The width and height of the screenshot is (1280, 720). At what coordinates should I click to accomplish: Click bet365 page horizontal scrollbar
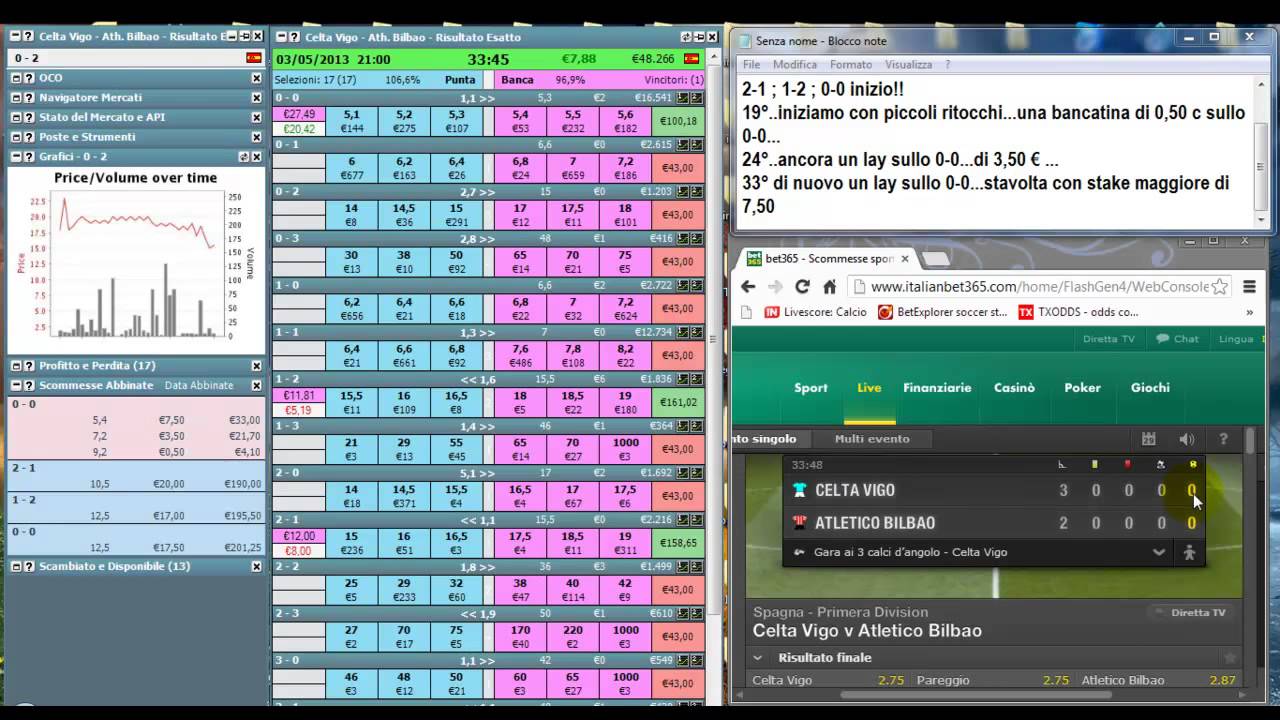(x=975, y=695)
